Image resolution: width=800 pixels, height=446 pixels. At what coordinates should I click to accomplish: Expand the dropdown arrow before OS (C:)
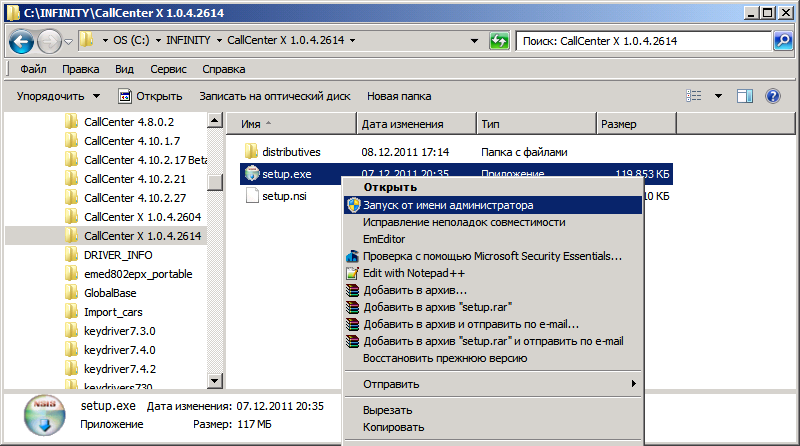click(105, 40)
